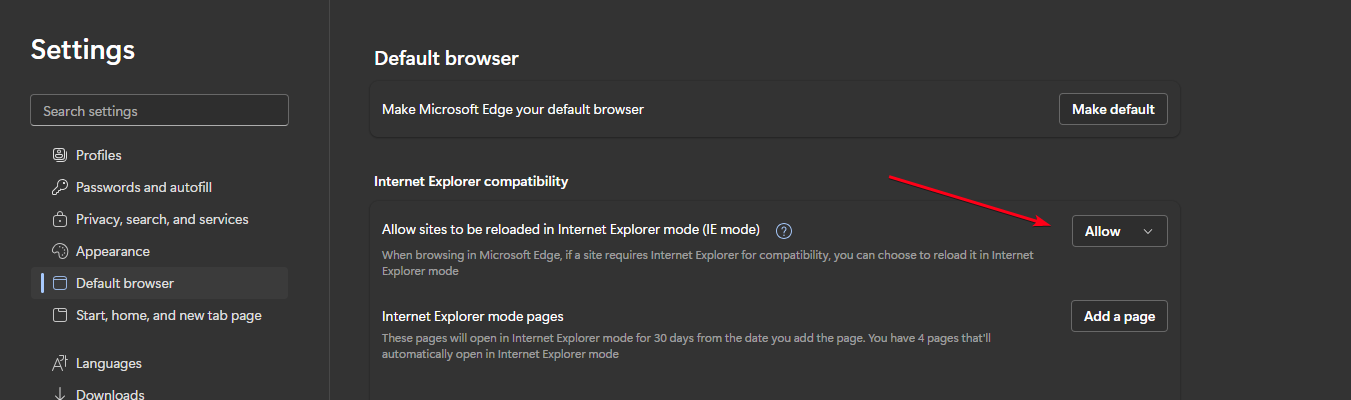Screen dimensions: 1351x400
Task: Click the Default browser window icon
Action: coord(59,283)
